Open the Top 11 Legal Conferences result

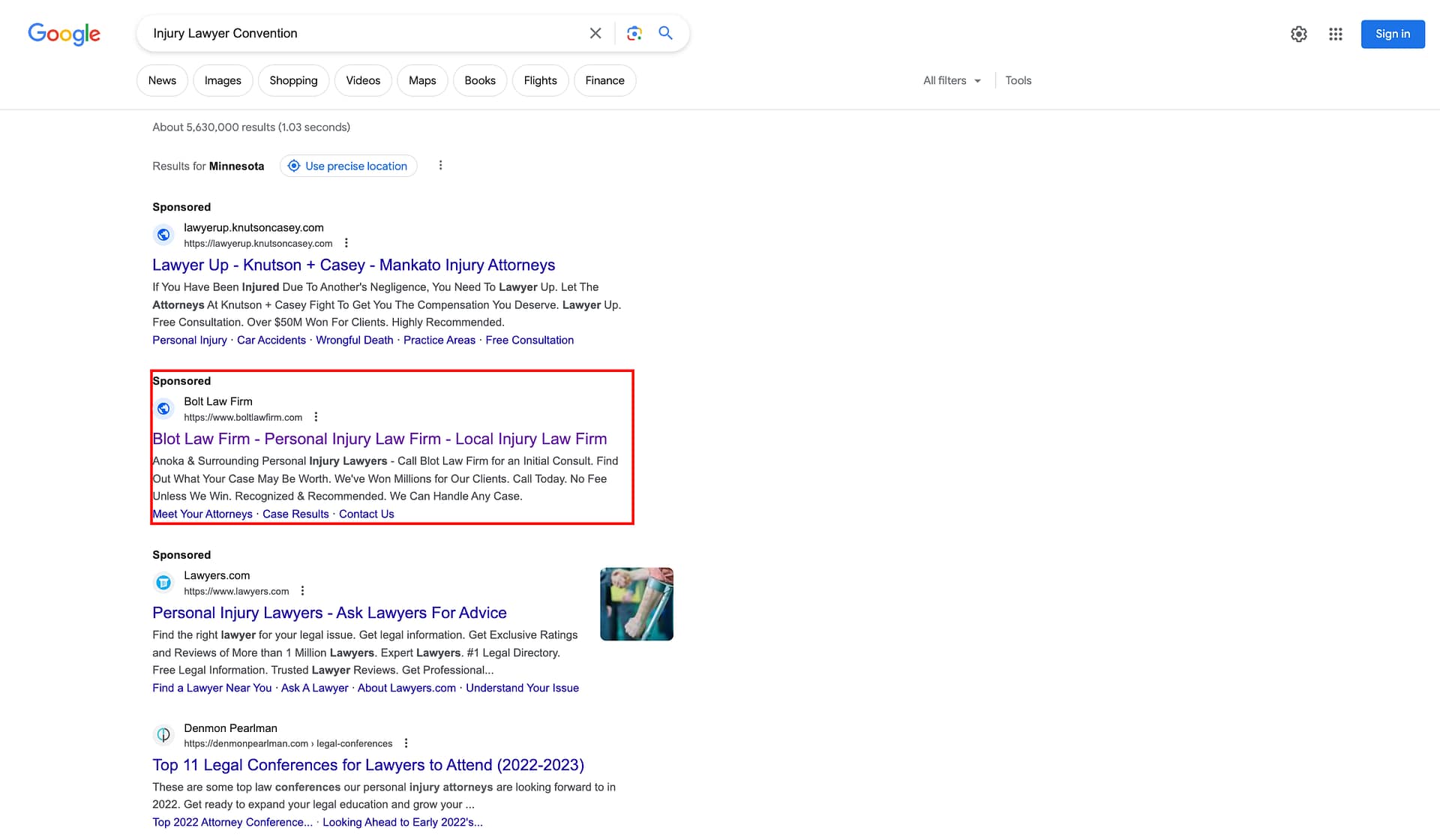point(367,764)
